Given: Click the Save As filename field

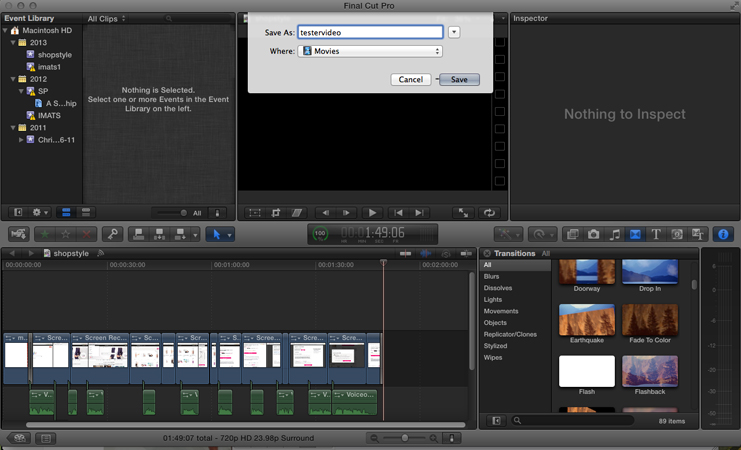Looking at the screenshot, I should click(370, 33).
